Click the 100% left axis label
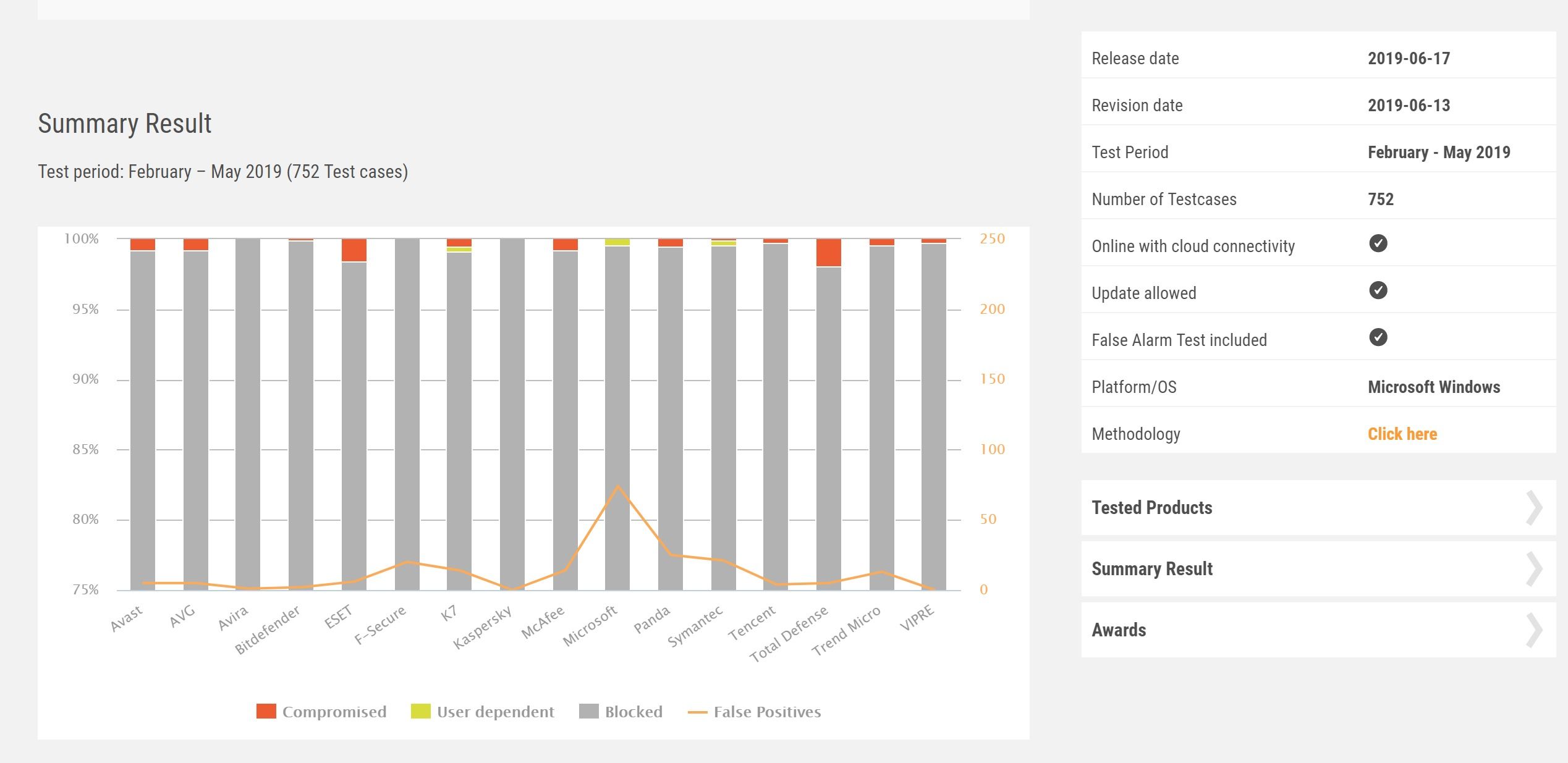The image size is (1568, 763). pos(82,238)
